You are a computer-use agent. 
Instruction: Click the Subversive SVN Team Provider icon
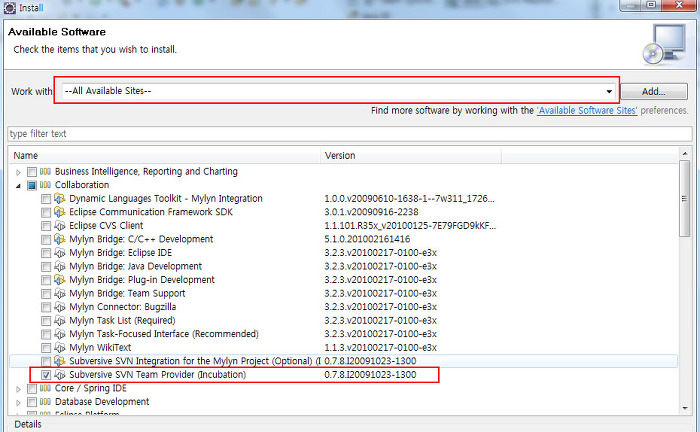(x=60, y=375)
